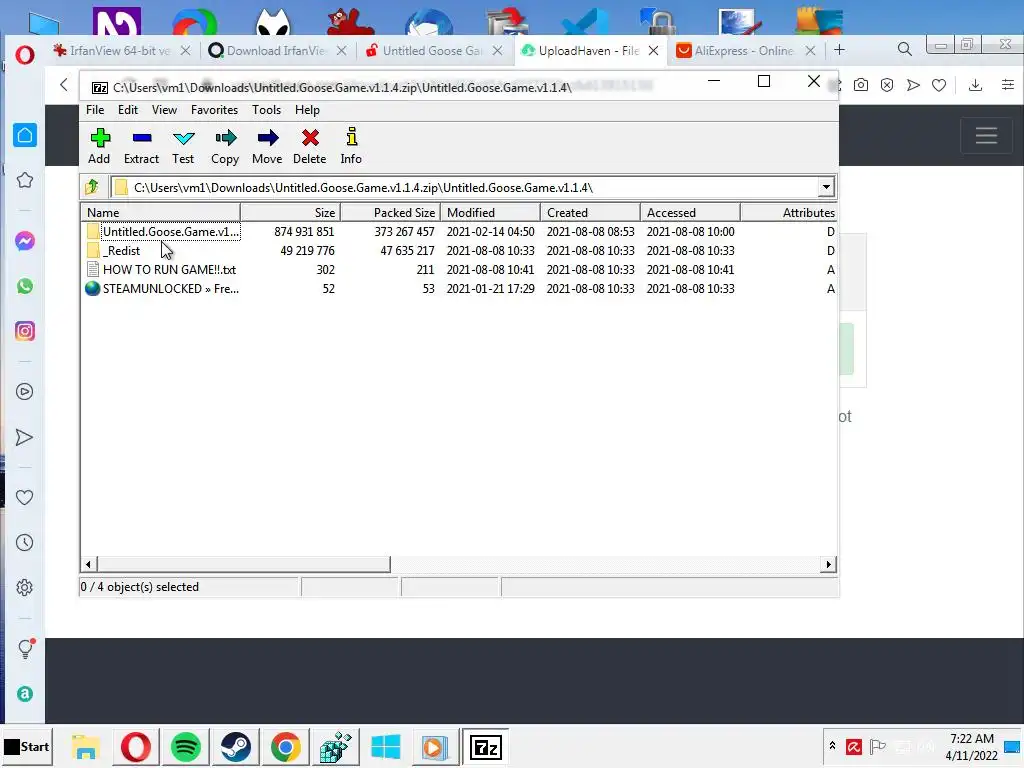This screenshot has height=768, width=1024.
Task: Click the Copy toolbar icon
Action: point(225,146)
